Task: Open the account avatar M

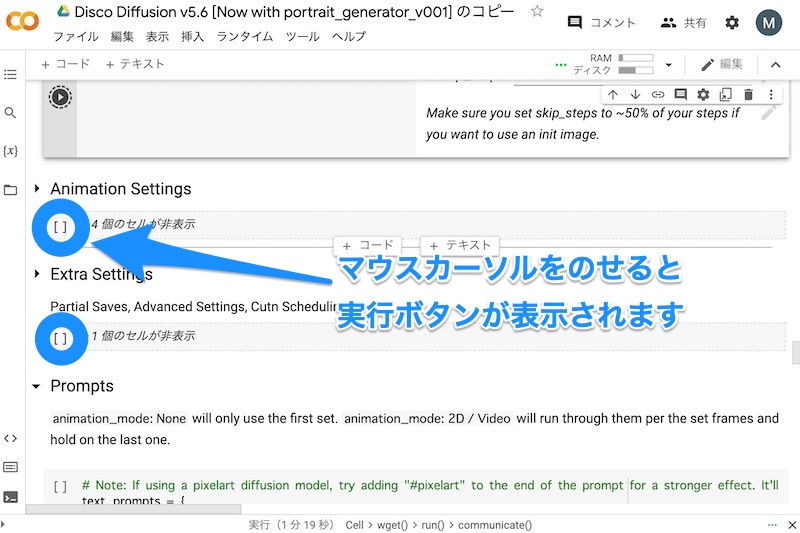Action: coord(769,22)
